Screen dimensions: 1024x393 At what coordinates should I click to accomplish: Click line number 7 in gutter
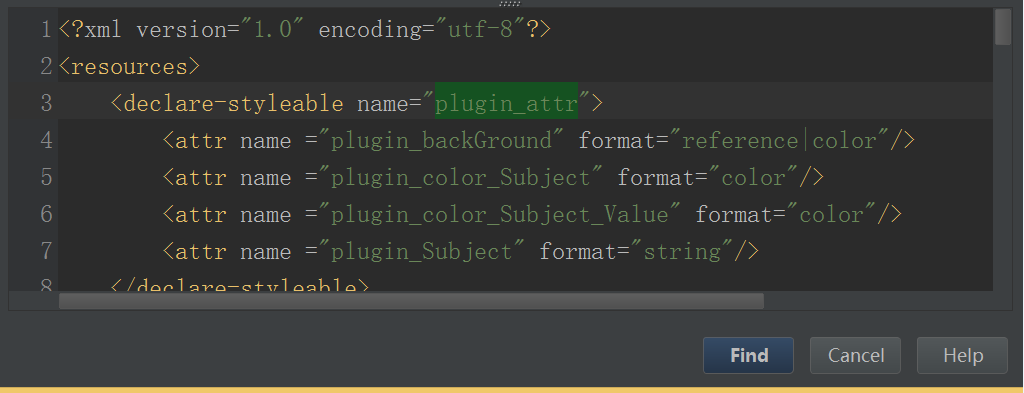(x=46, y=251)
